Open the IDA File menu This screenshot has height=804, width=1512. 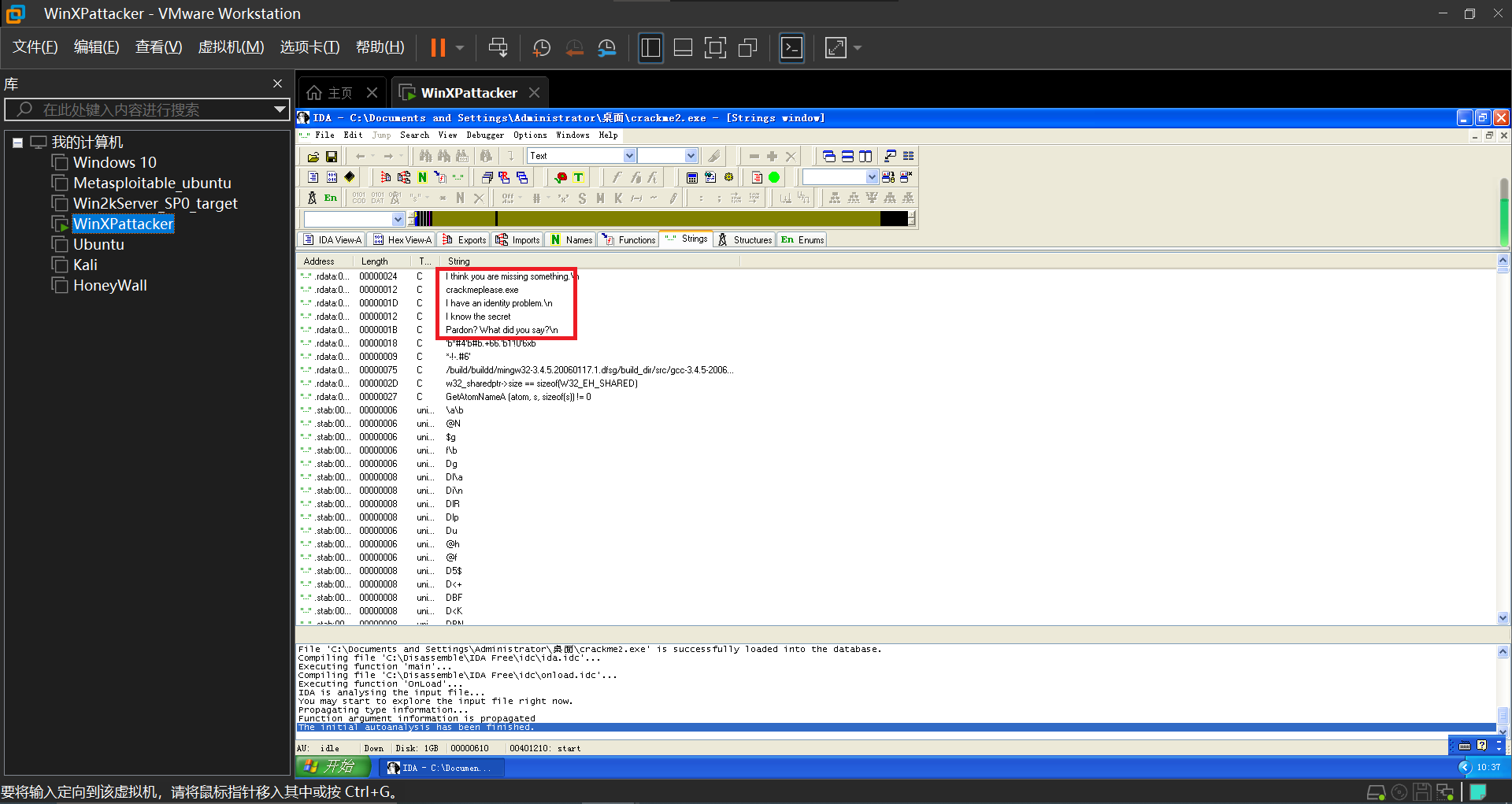(324, 135)
